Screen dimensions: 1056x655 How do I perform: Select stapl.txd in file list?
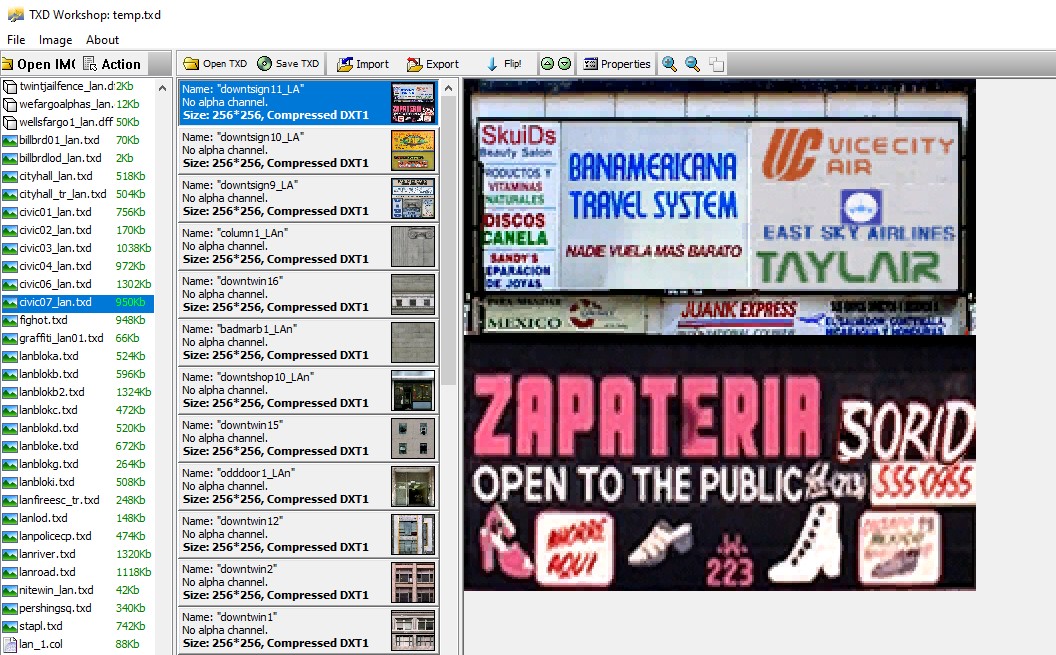tap(77, 626)
